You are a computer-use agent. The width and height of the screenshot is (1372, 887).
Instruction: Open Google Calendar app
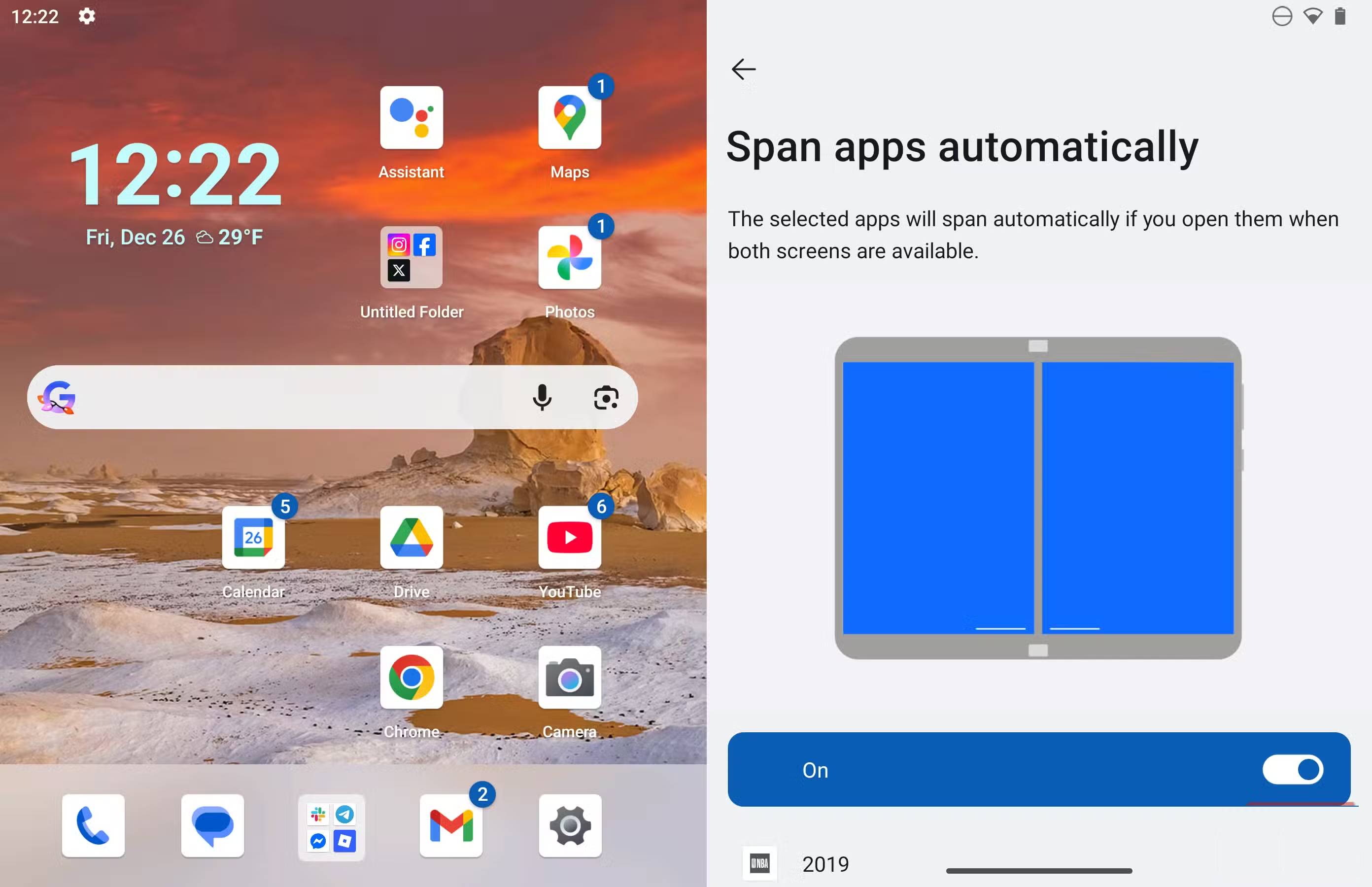[253, 538]
